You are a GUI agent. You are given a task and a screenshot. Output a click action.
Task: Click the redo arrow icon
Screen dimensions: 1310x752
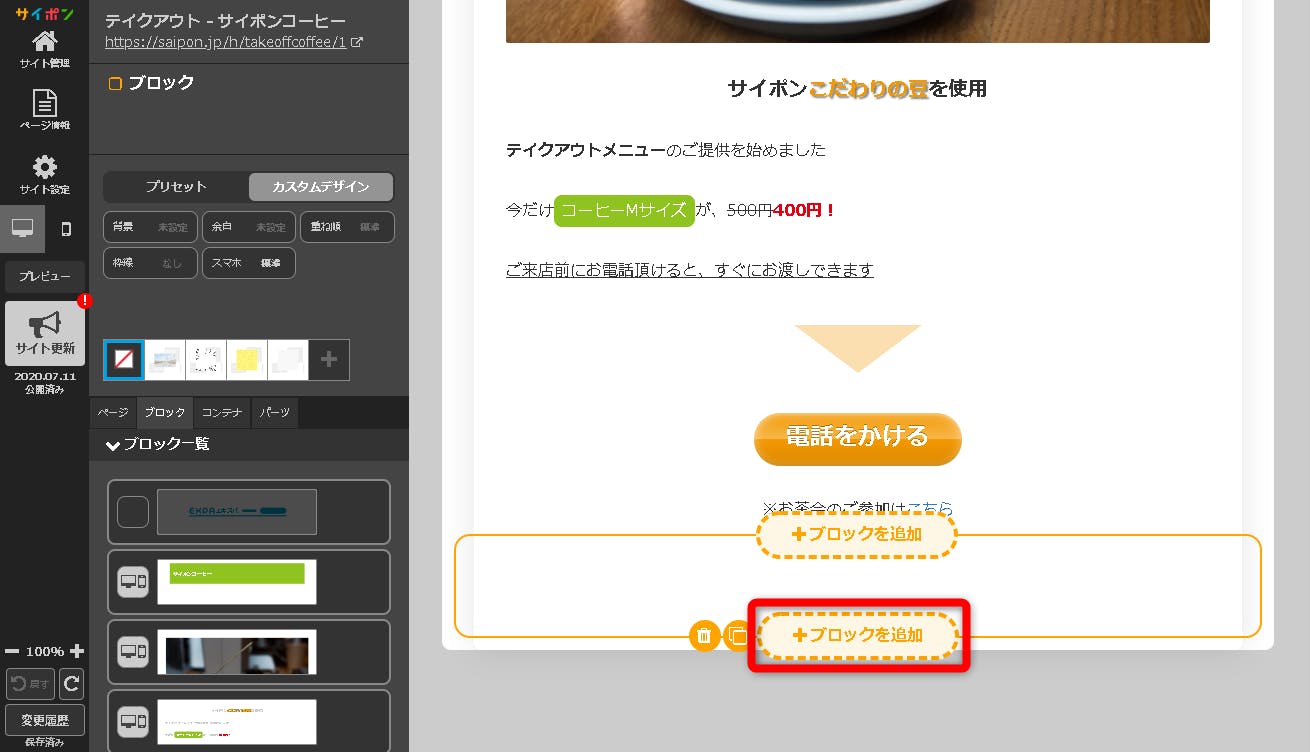71,684
